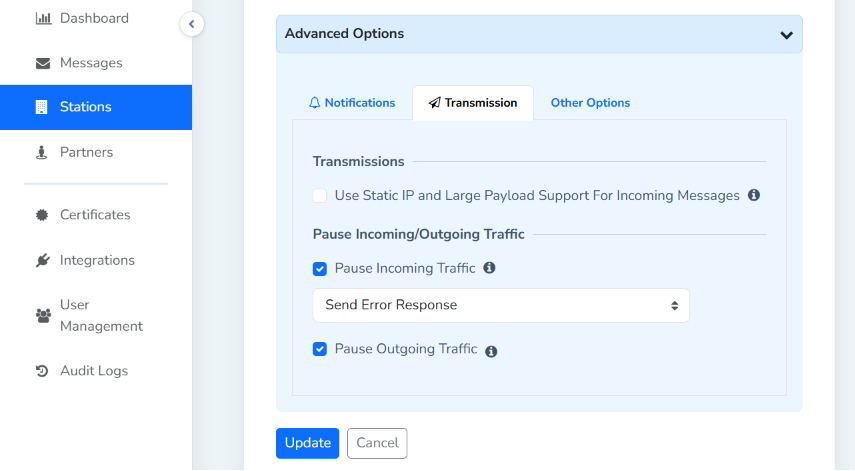Uncheck Pause Incoming Traffic checkbox

click(x=320, y=269)
